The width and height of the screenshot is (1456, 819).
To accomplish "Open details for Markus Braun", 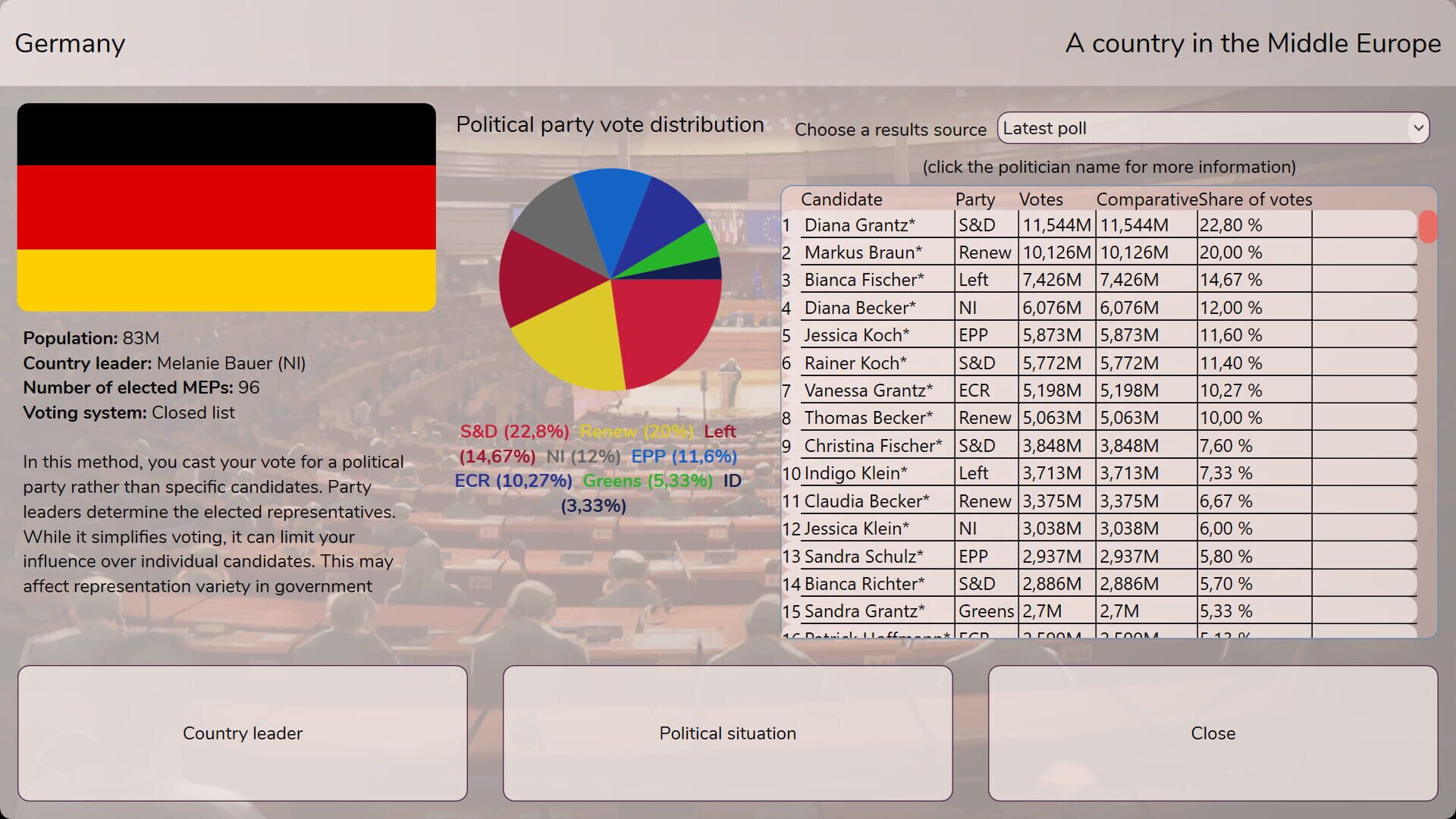I will click(x=864, y=252).
